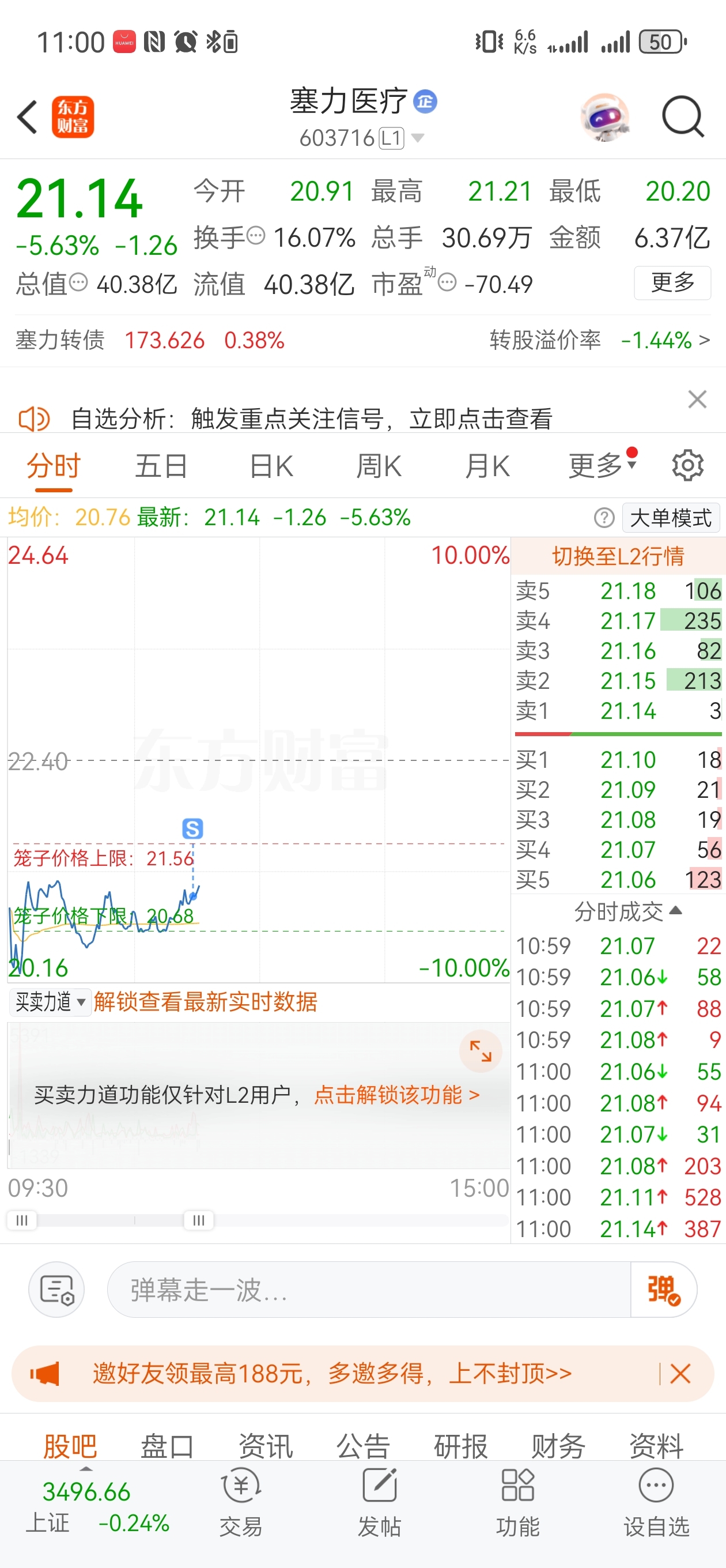Image resolution: width=726 pixels, height=1568 pixels.
Task: Tap 邀好友领最高188元 banner text
Action: point(332,1373)
